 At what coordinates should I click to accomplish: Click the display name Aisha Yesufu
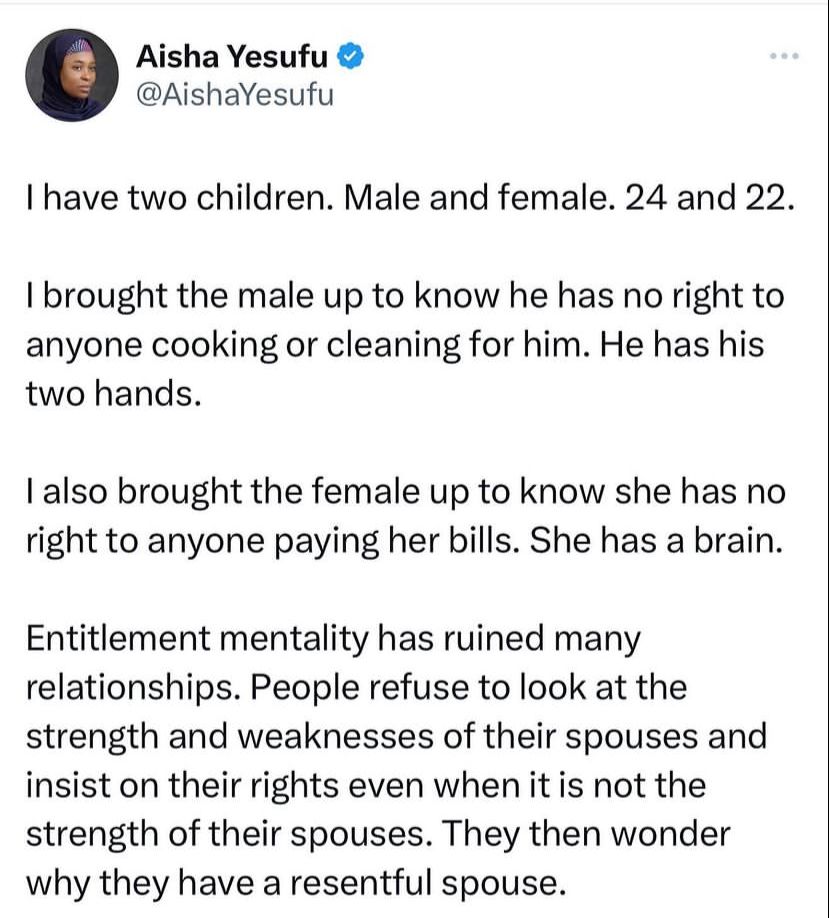232,57
